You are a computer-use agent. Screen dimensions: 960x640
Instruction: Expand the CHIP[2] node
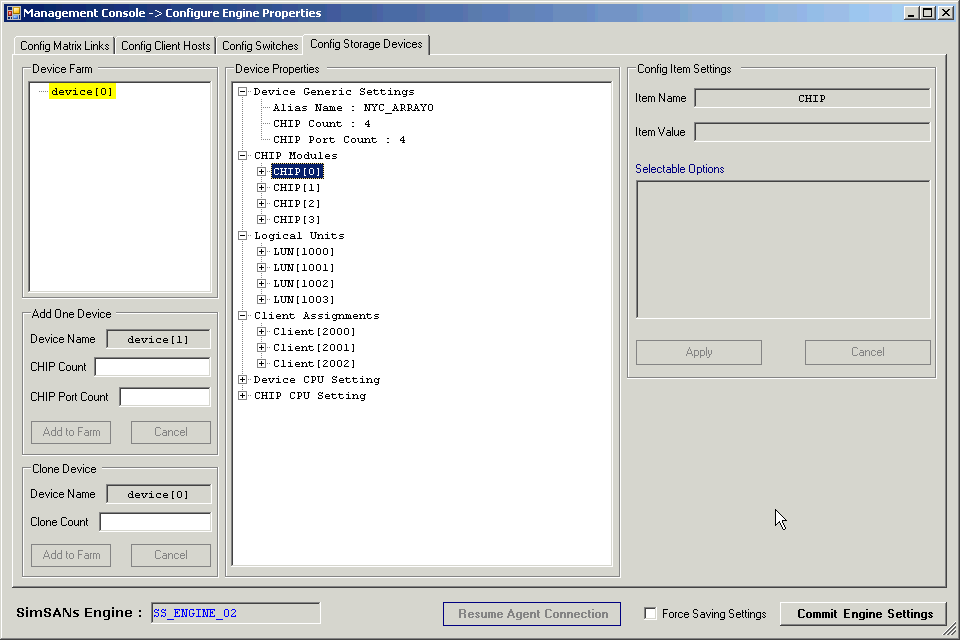[x=261, y=203]
